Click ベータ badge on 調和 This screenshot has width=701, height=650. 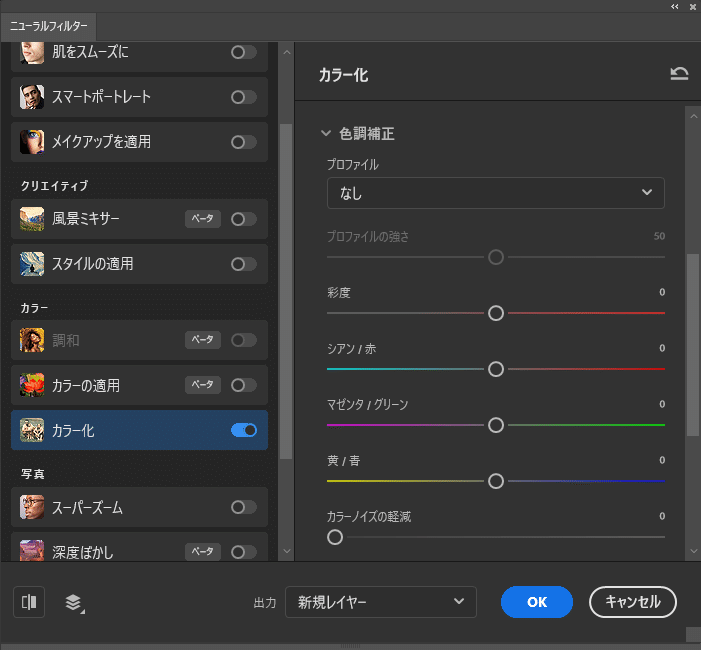[x=203, y=339]
